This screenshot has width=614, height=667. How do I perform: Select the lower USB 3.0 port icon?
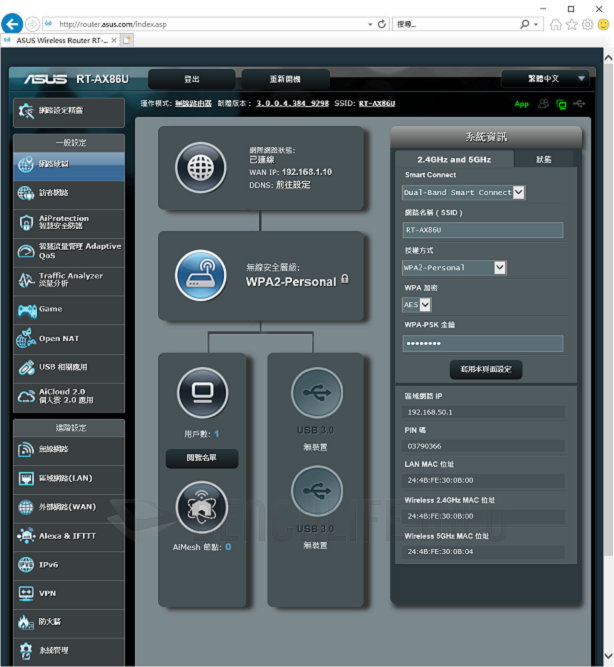click(317, 491)
